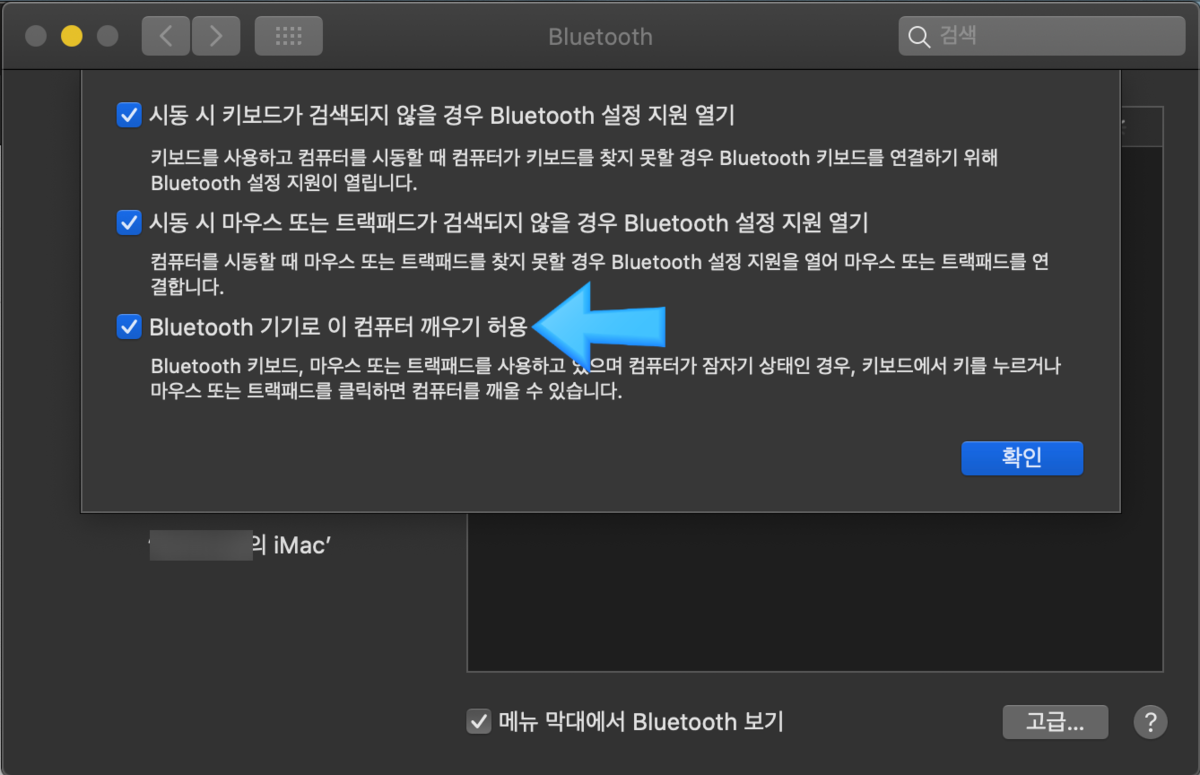Confirm dialog with 확인 button
Image resolution: width=1200 pixels, height=775 pixels.
pyautogui.click(x=1022, y=458)
